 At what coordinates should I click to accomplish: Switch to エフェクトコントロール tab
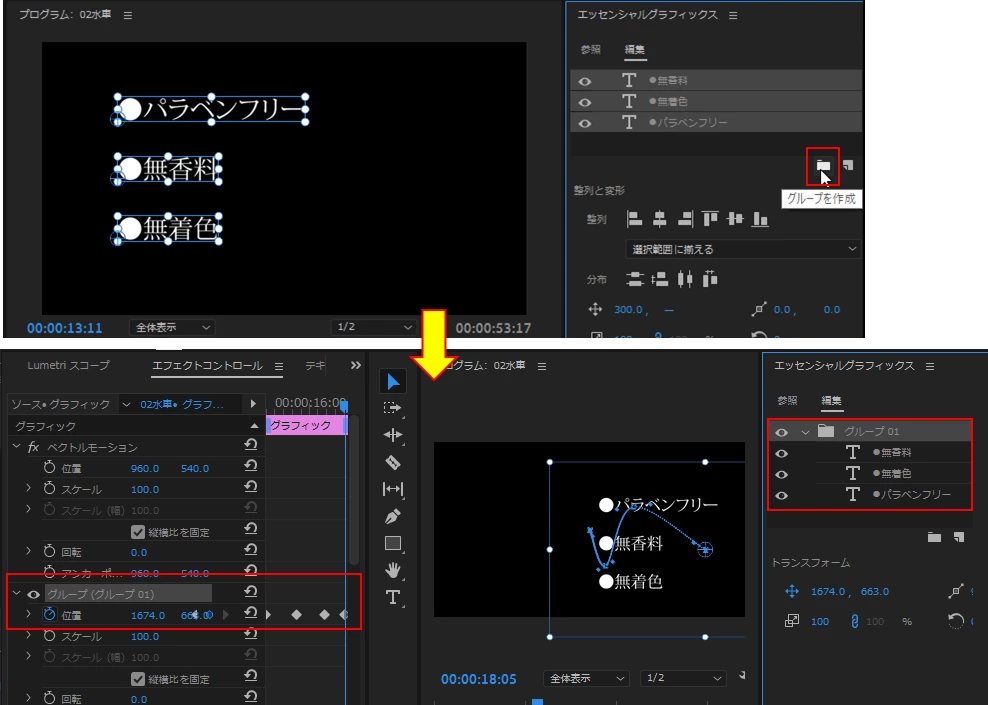tap(207, 365)
